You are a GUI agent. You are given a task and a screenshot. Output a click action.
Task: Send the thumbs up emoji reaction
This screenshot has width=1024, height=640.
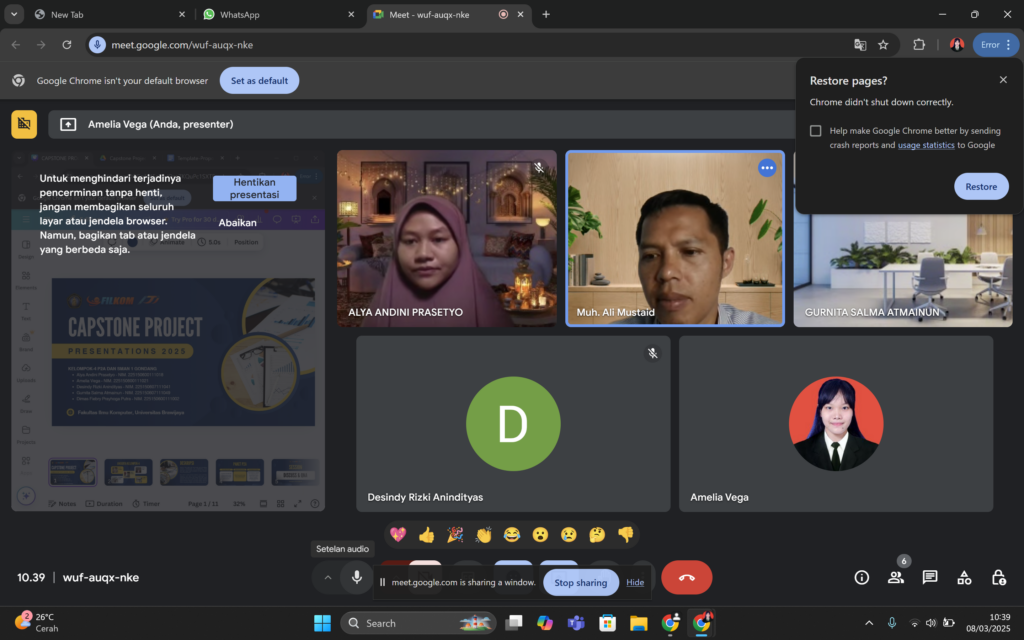[427, 535]
